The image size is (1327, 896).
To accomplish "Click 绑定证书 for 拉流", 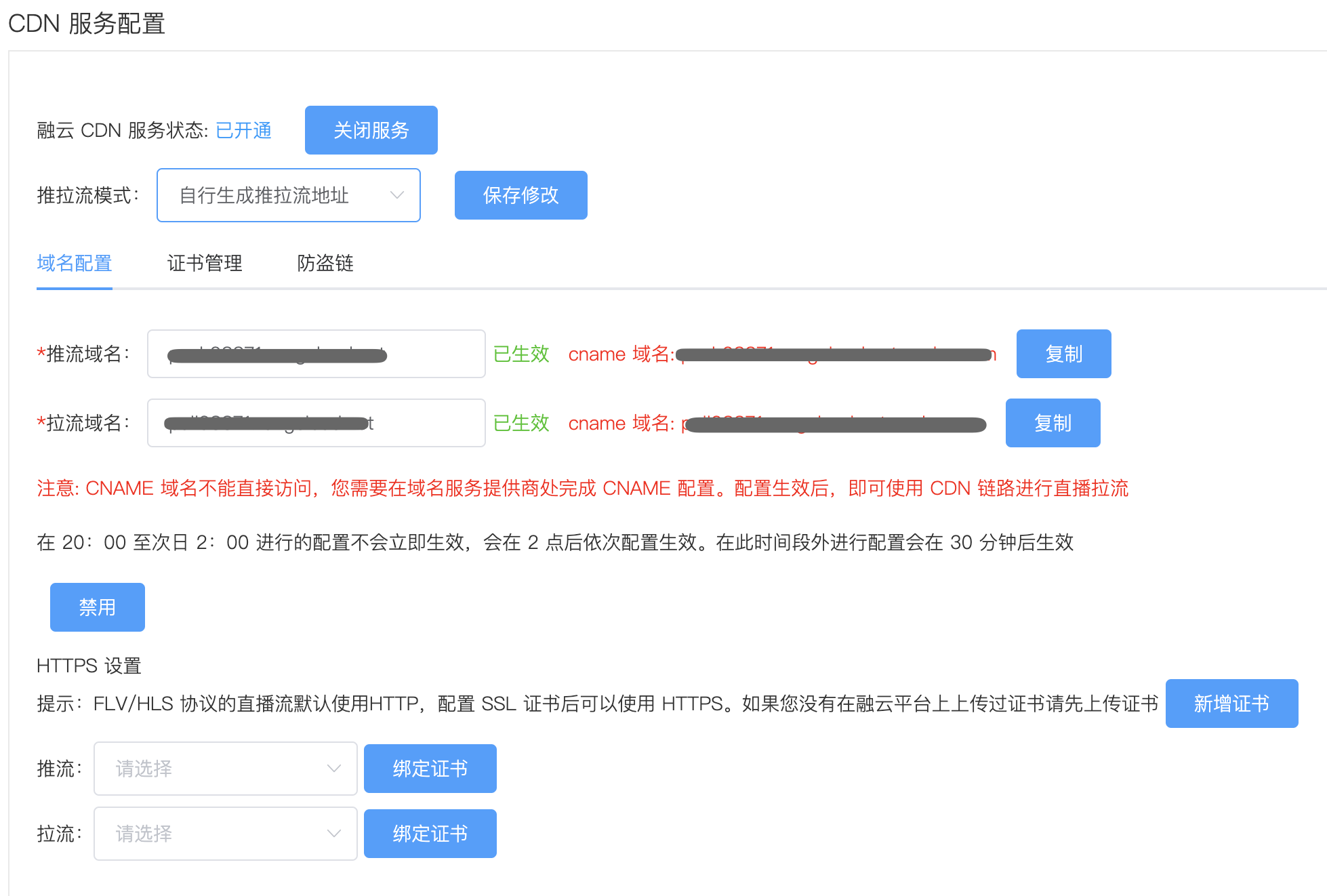I will tap(430, 834).
